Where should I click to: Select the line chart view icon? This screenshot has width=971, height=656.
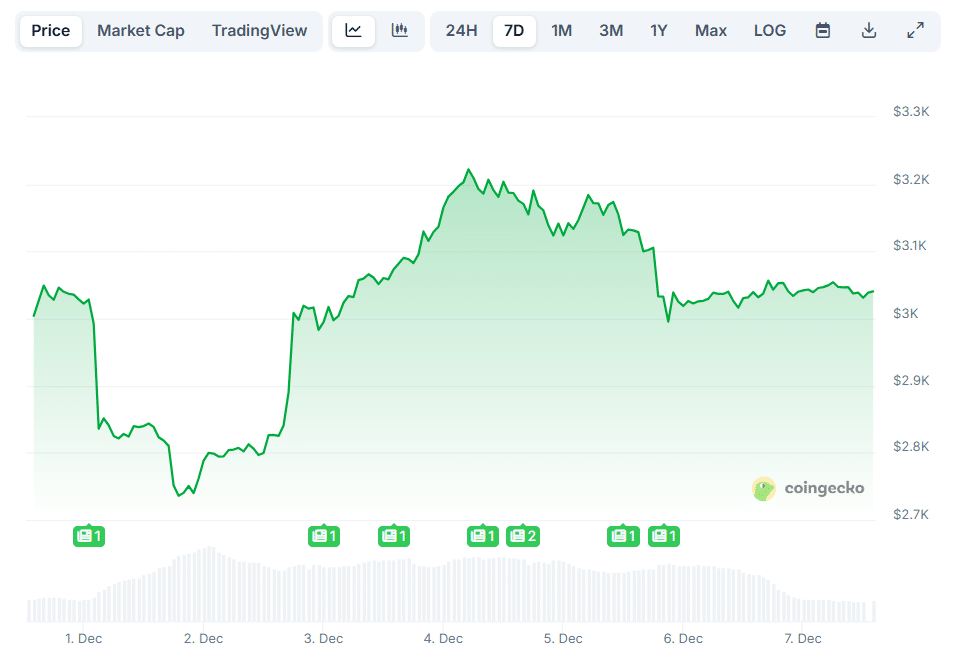[x=353, y=30]
